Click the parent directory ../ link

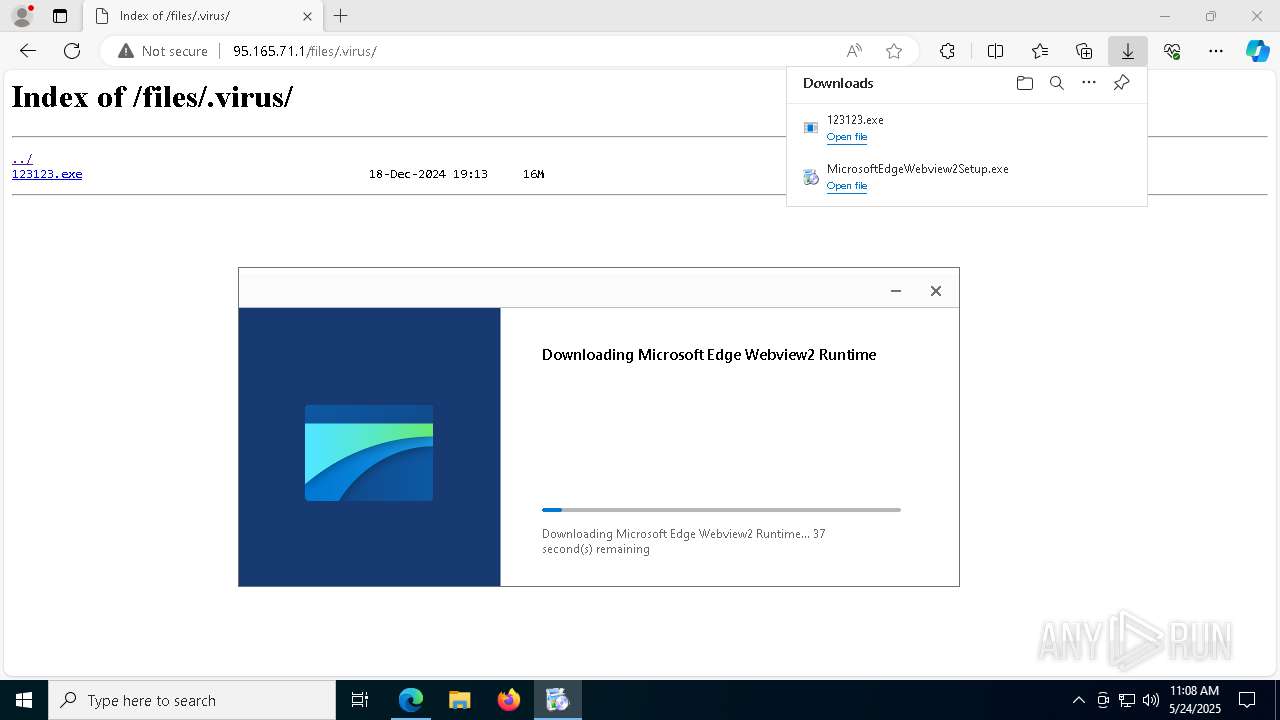coord(22,159)
